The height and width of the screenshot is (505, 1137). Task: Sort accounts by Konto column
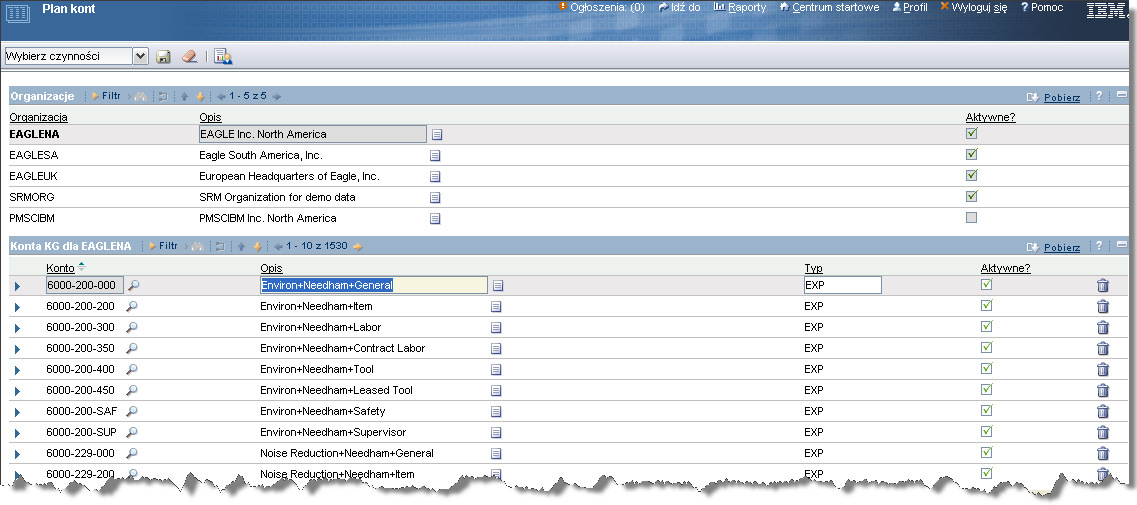[60, 268]
